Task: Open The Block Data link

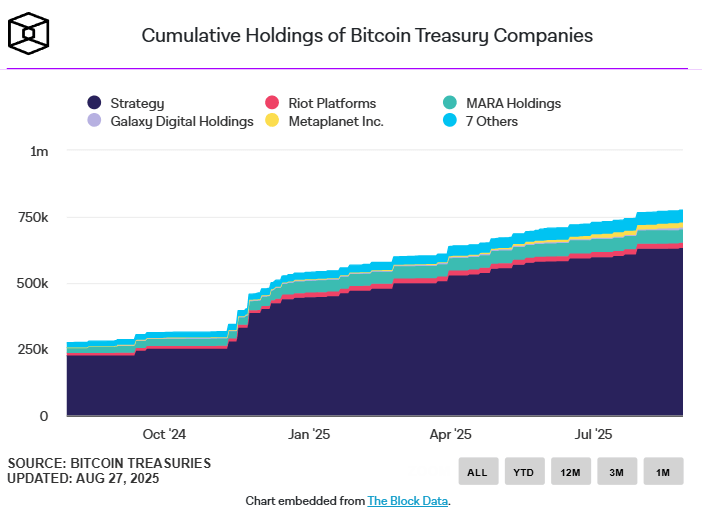Action: tap(407, 501)
